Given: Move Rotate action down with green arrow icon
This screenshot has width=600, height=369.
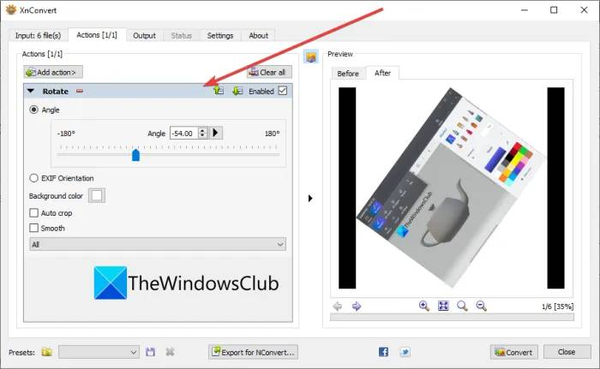Looking at the screenshot, I should (237, 91).
